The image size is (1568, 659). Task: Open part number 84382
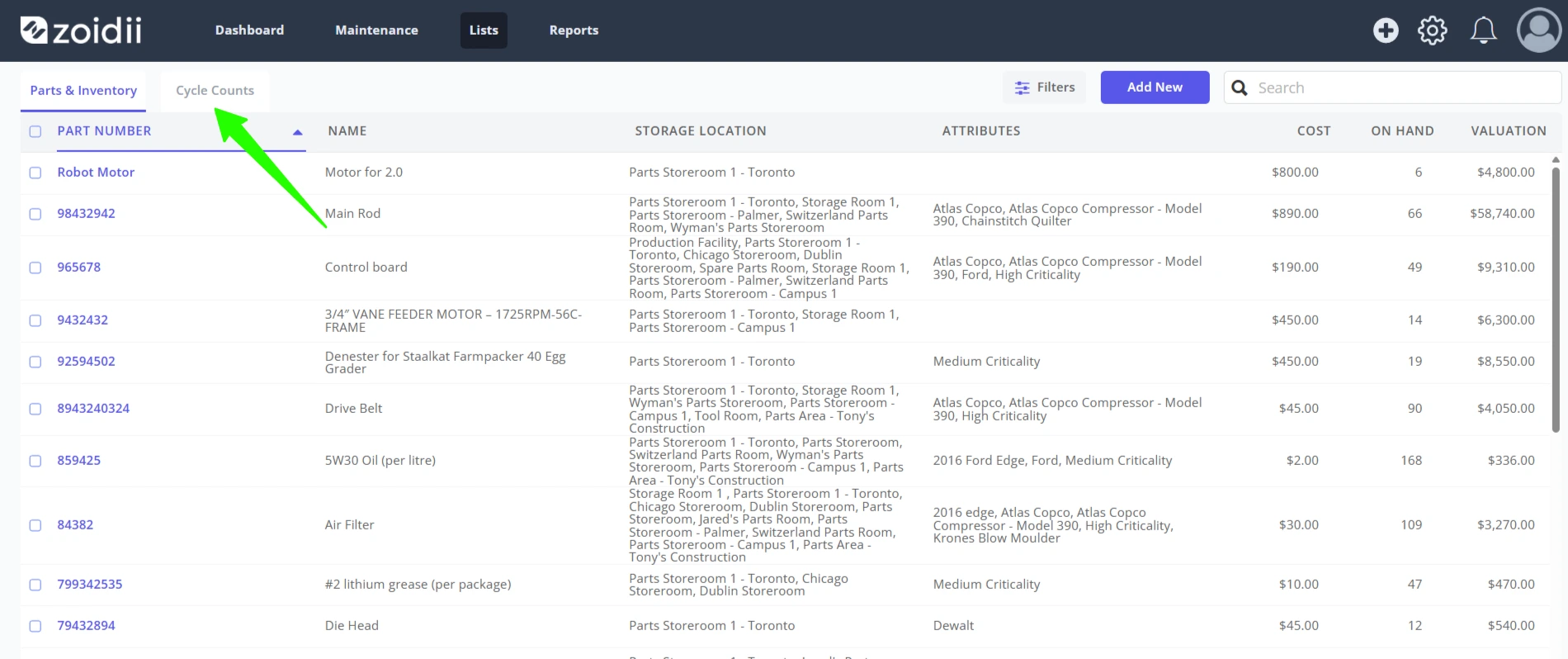tap(75, 525)
